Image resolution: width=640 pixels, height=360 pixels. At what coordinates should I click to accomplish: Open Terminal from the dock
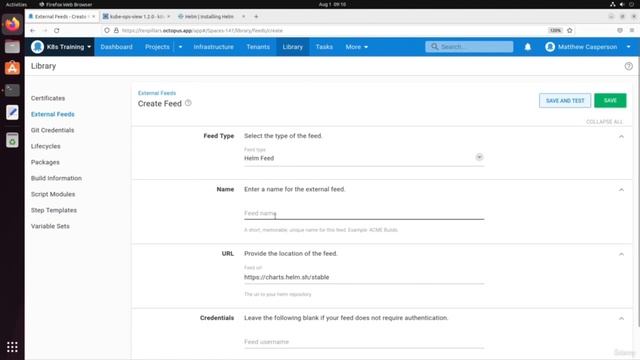(x=12, y=90)
